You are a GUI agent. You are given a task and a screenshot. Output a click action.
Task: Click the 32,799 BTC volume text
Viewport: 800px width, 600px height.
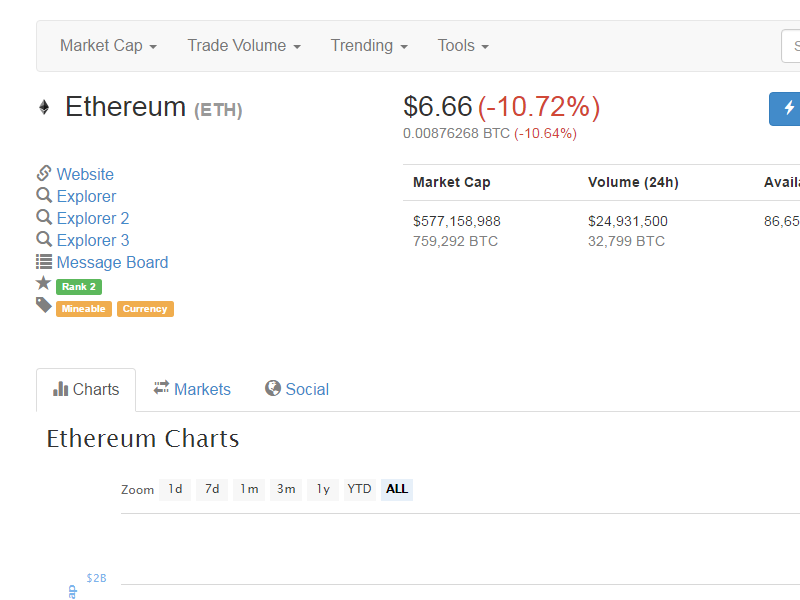[x=626, y=241]
